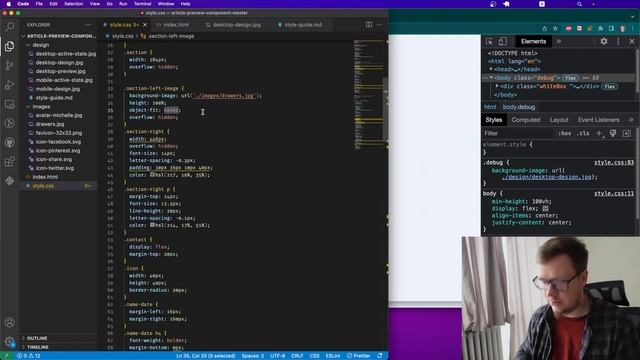Open the Terminal menu
The width and height of the screenshot is (640, 360).
tap(142, 4)
